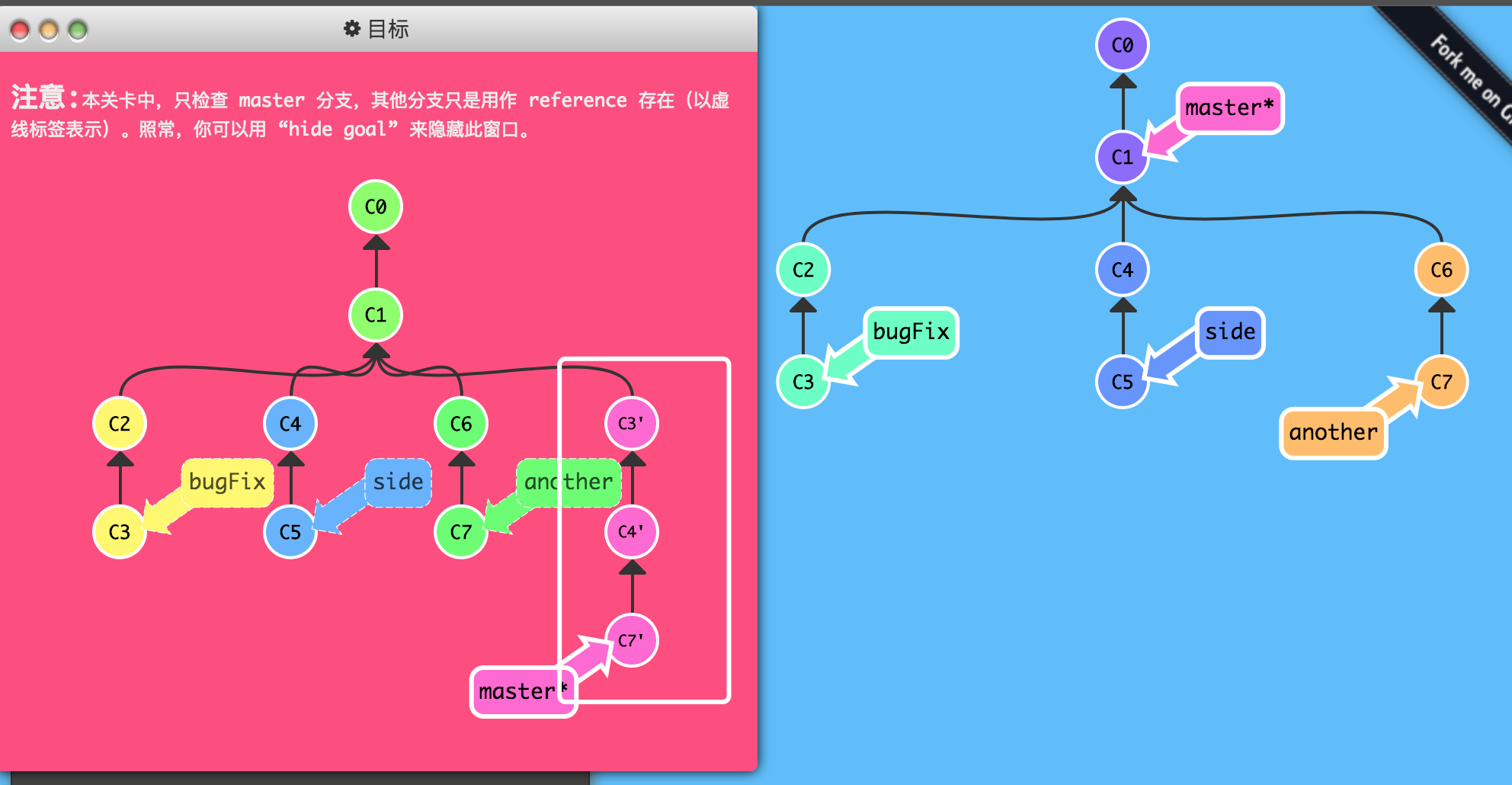Click the blue side label in goal window
This screenshot has height=785, width=1512.
click(x=398, y=482)
